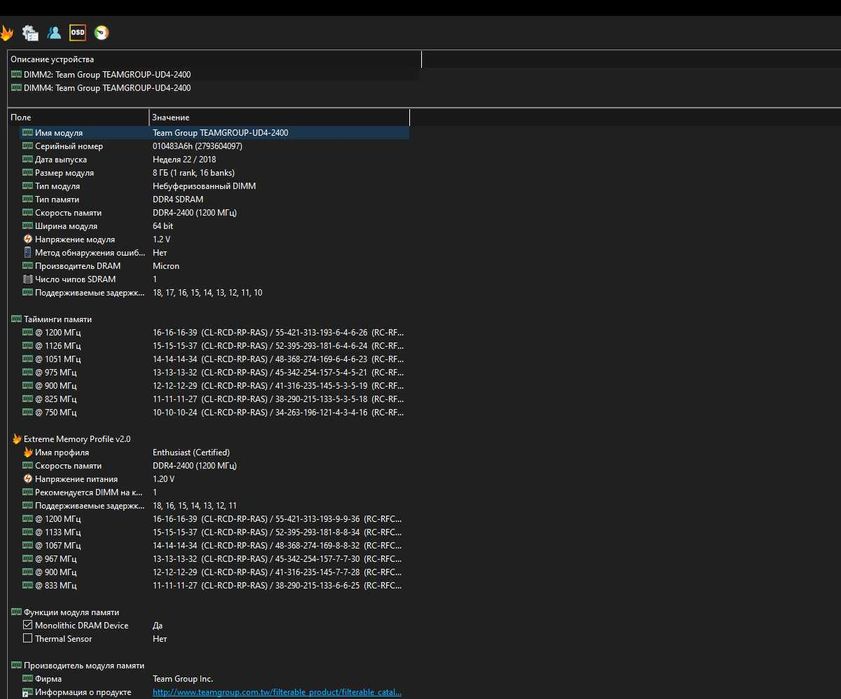Click the Поле column header
Viewport: 841px width, 699px height.
[x=78, y=117]
